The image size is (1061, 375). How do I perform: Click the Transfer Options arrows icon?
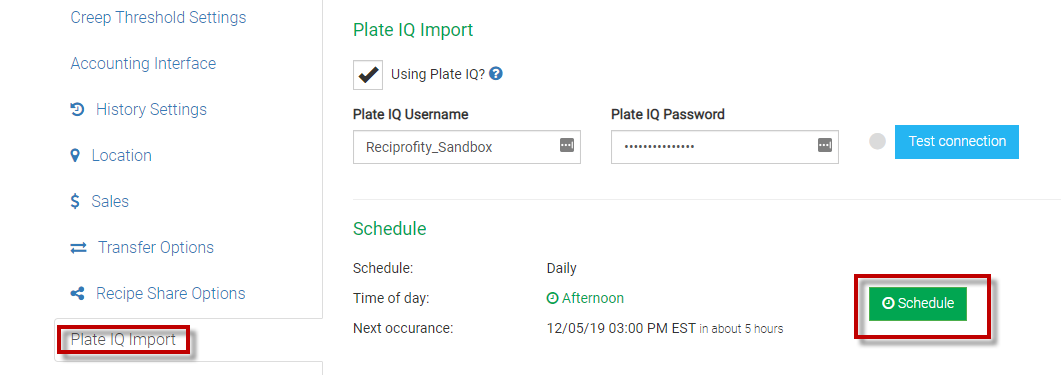click(78, 248)
